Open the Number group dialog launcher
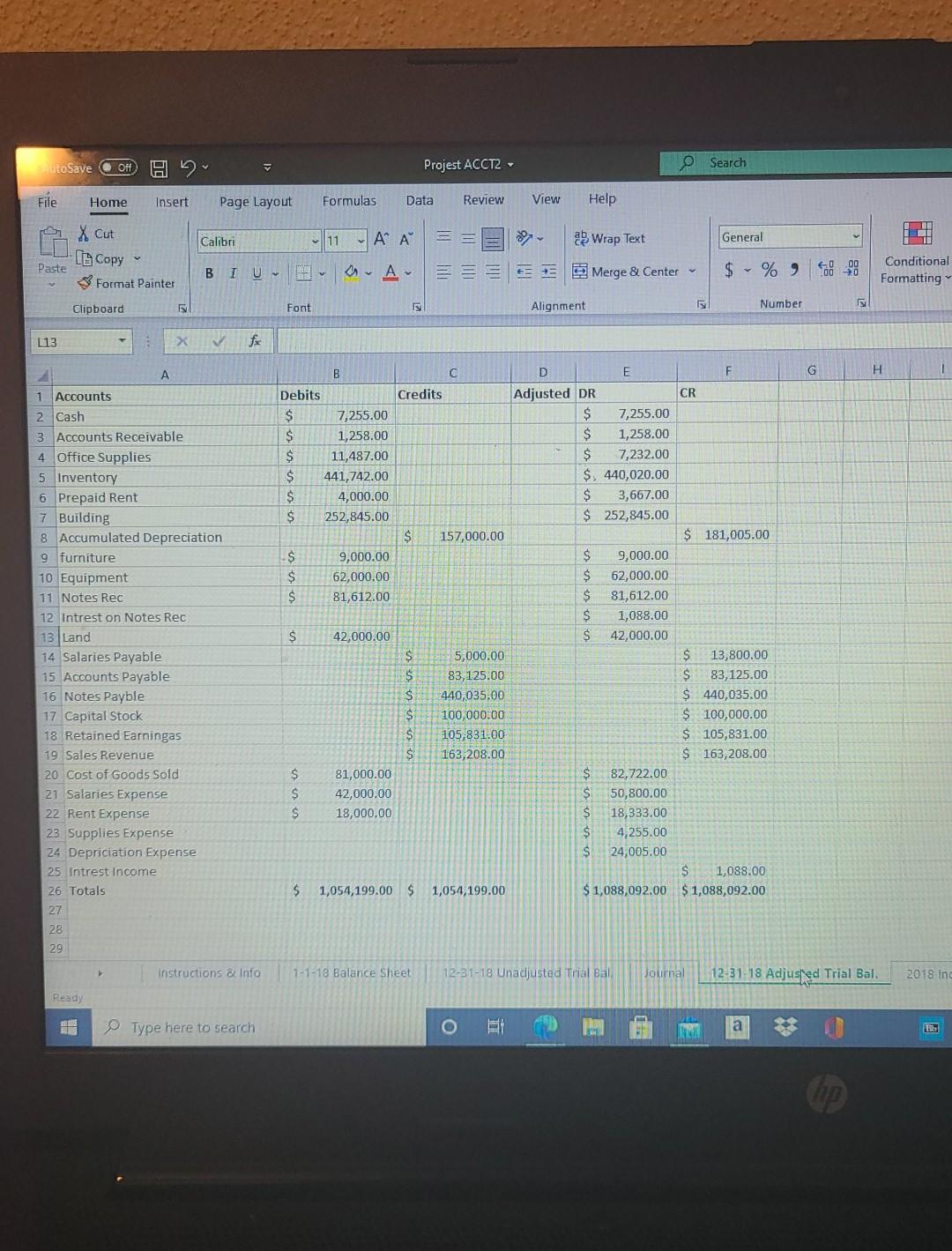 (861, 302)
